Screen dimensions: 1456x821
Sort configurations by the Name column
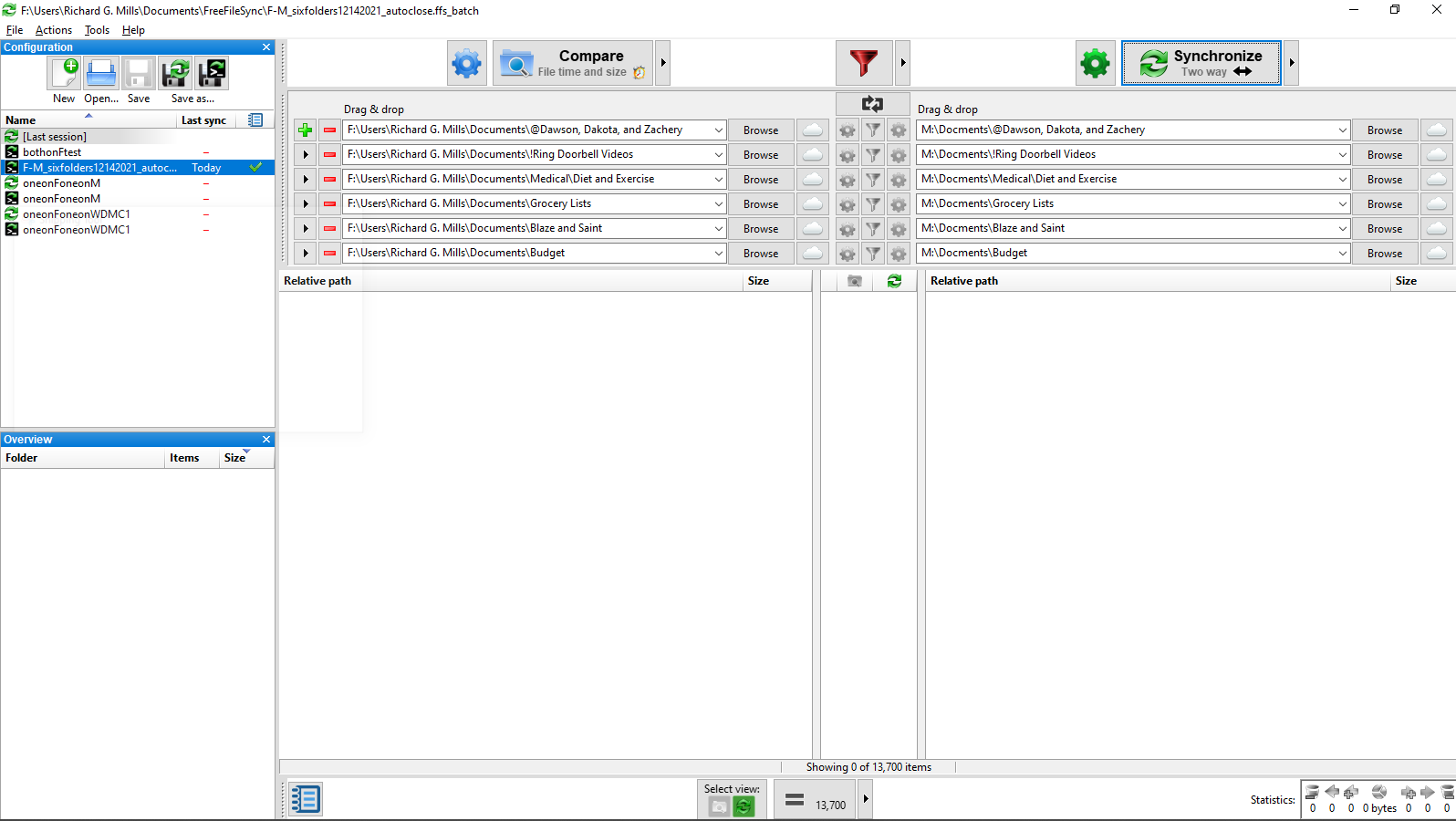[89, 120]
